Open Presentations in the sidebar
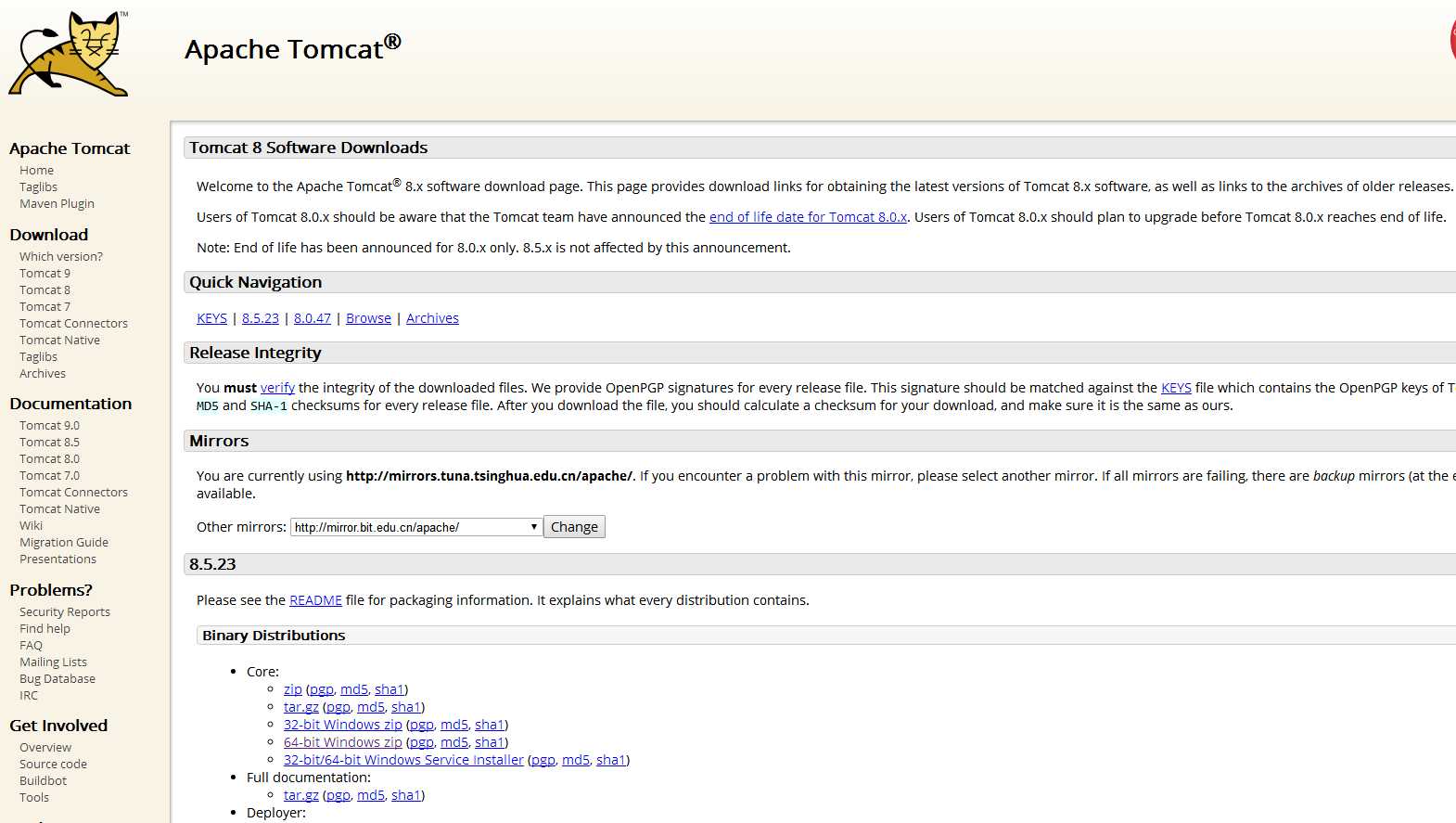Viewport: 1456px width, 823px height. point(57,559)
